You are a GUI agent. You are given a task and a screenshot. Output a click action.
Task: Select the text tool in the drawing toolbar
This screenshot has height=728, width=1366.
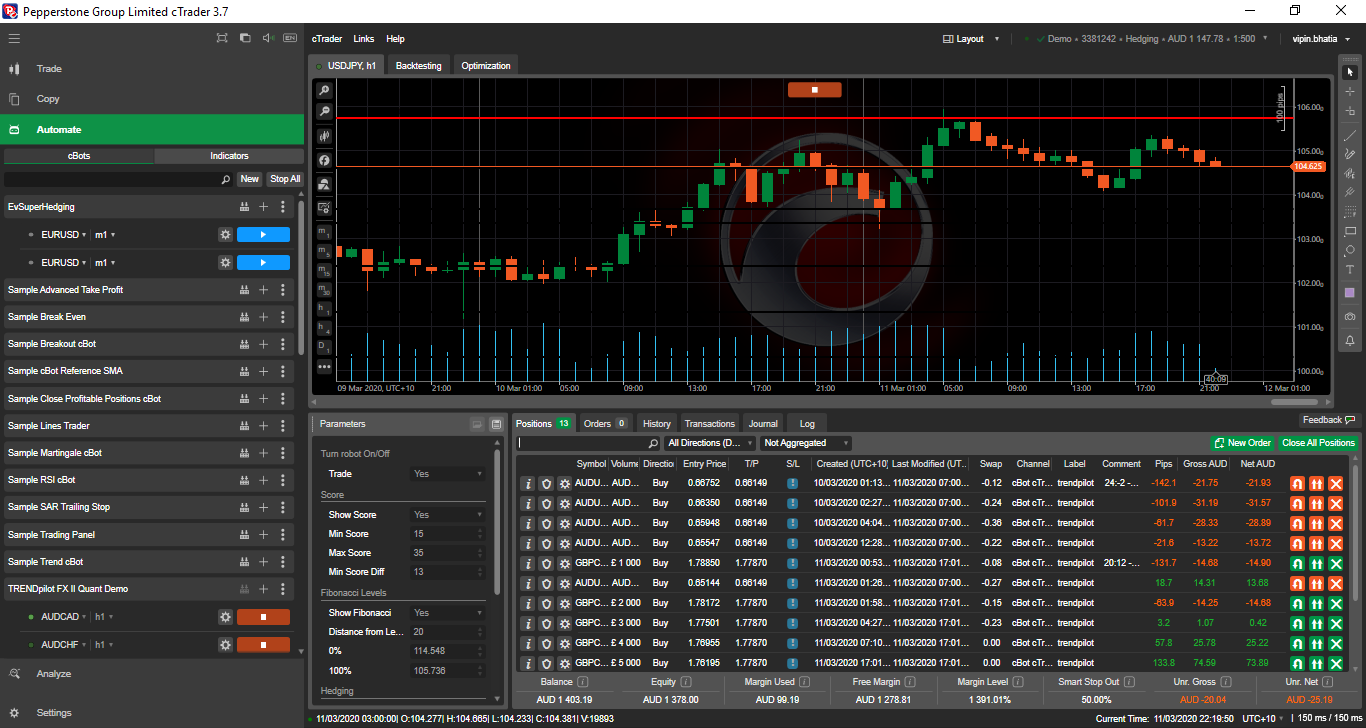pos(1350,270)
